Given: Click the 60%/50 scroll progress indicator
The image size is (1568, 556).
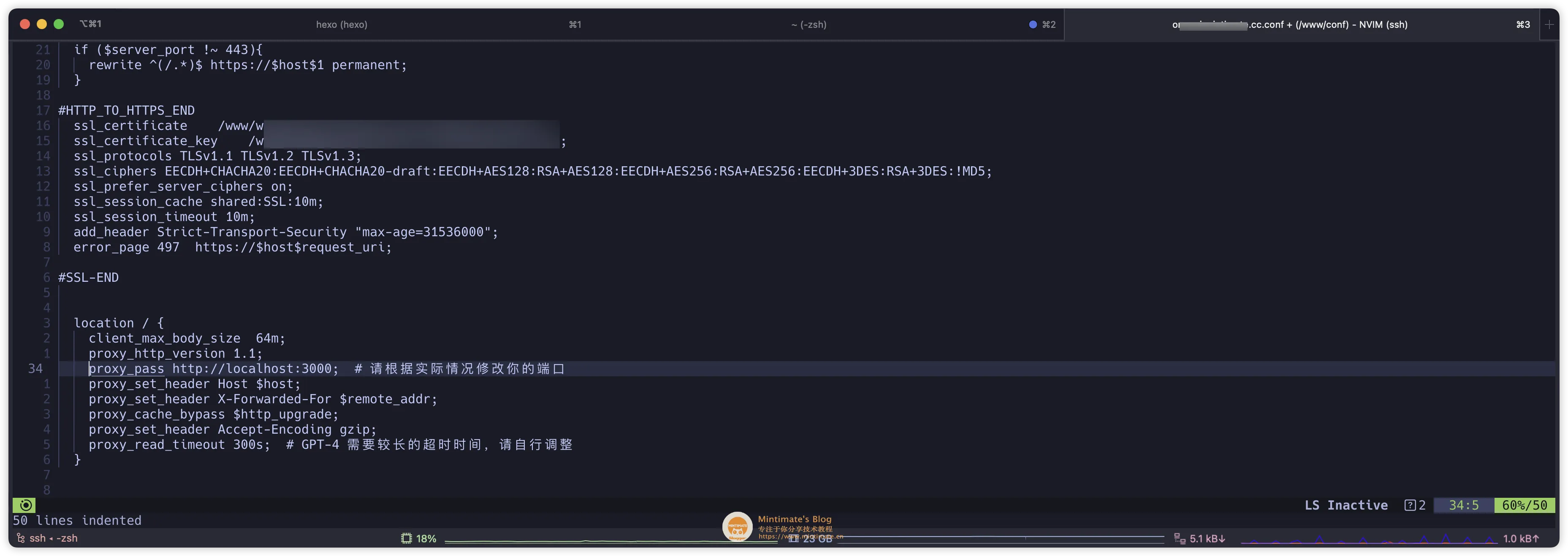Looking at the screenshot, I should coord(1525,505).
